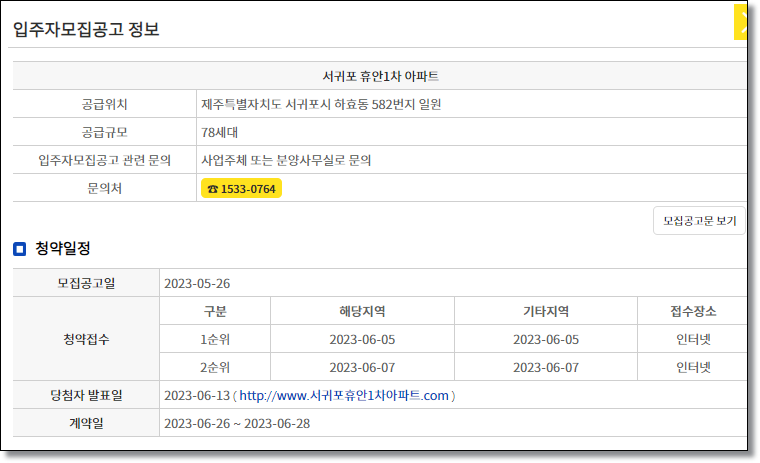This screenshot has width=760, height=463.
Task: Click the 해당지역 column header
Action: 362,311
